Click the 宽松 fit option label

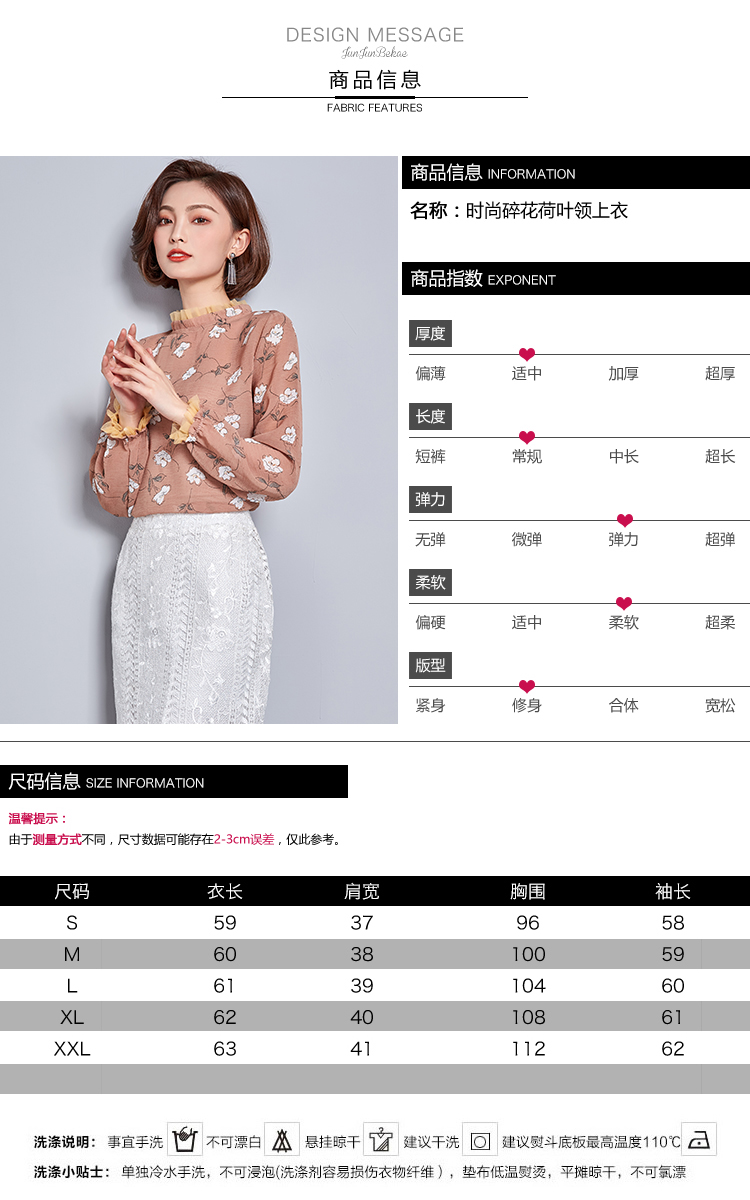pyautogui.click(x=720, y=706)
